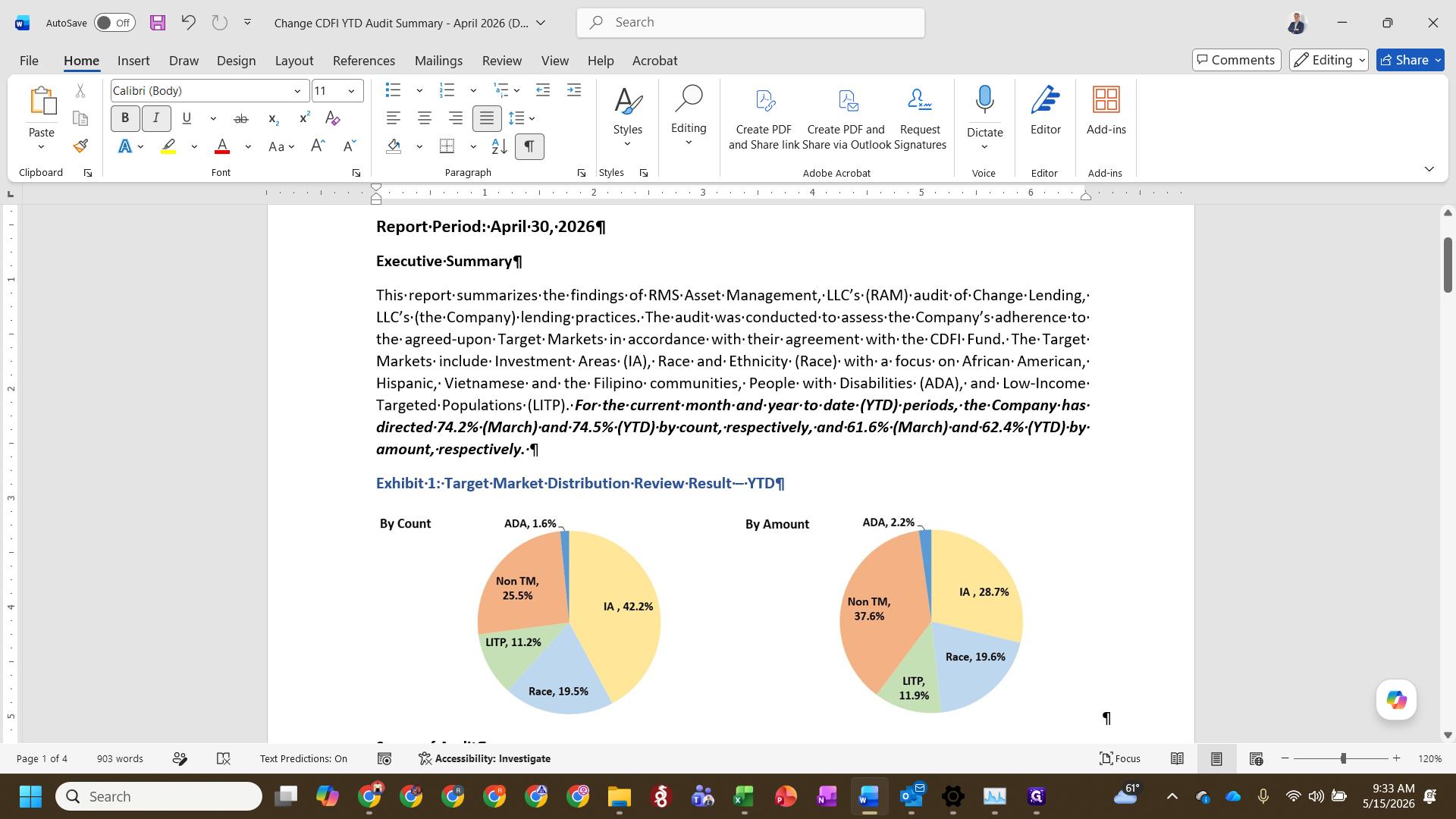Increase font size button
The height and width of the screenshot is (819, 1456).
click(318, 146)
